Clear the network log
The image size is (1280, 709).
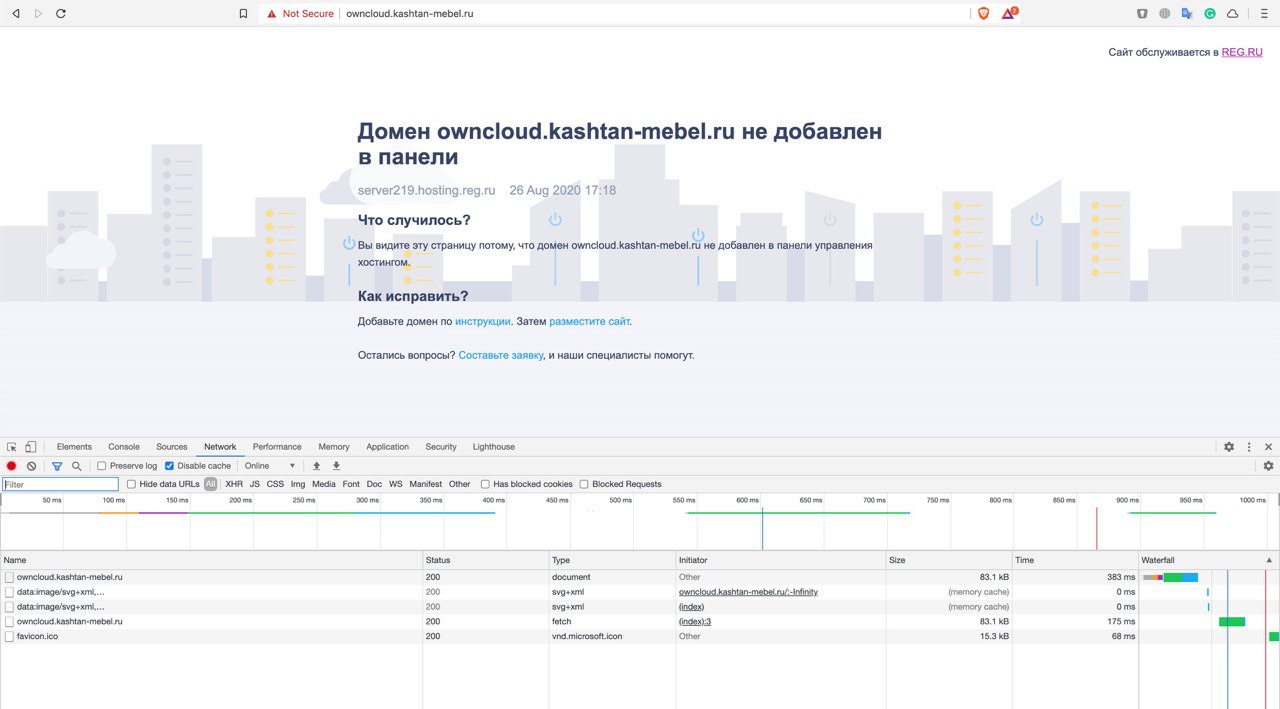pyautogui.click(x=32, y=466)
